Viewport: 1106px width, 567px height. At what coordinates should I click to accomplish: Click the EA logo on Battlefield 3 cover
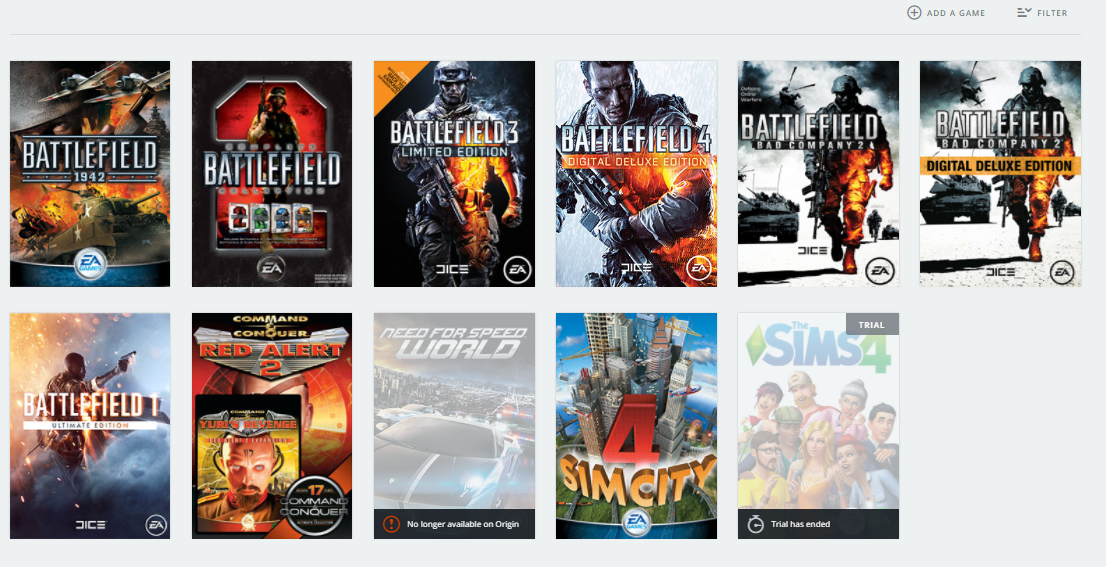point(517,269)
